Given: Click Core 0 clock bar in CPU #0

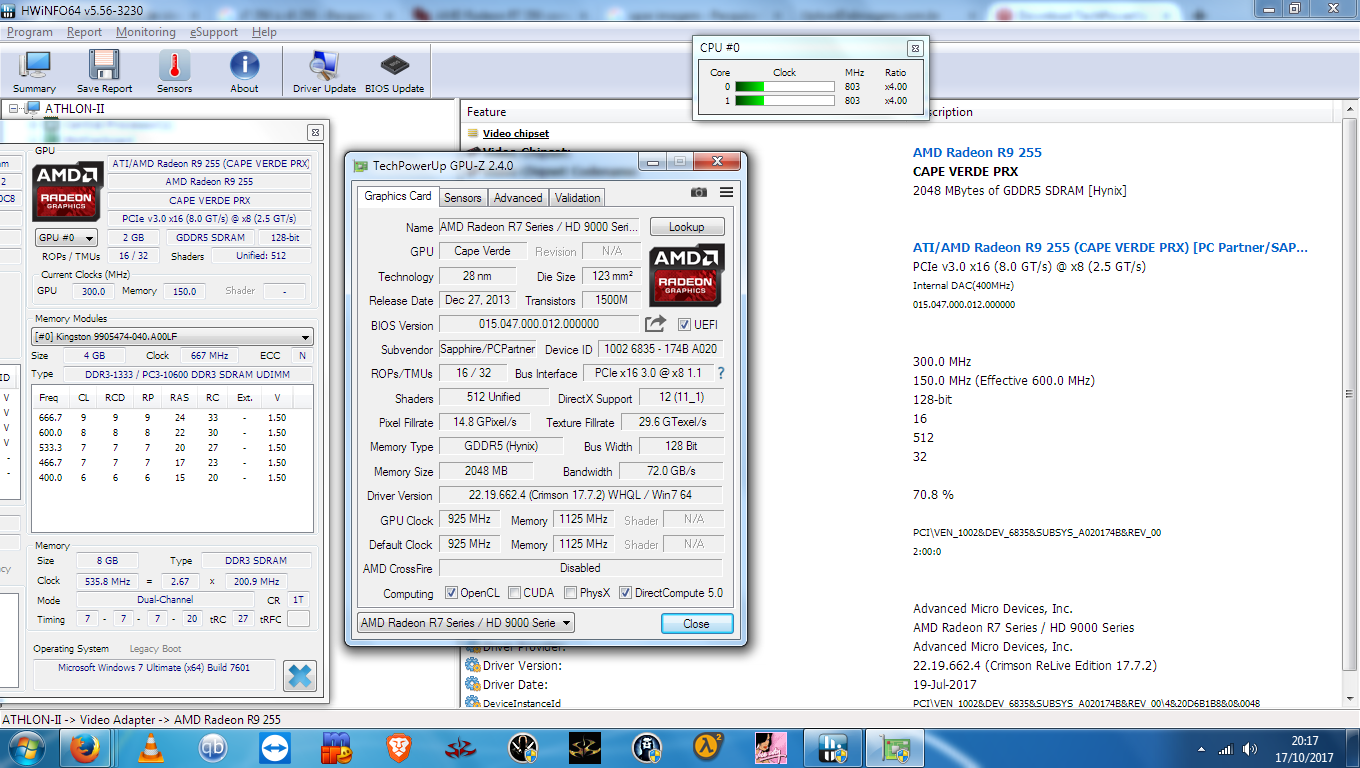Looking at the screenshot, I should coord(784,87).
